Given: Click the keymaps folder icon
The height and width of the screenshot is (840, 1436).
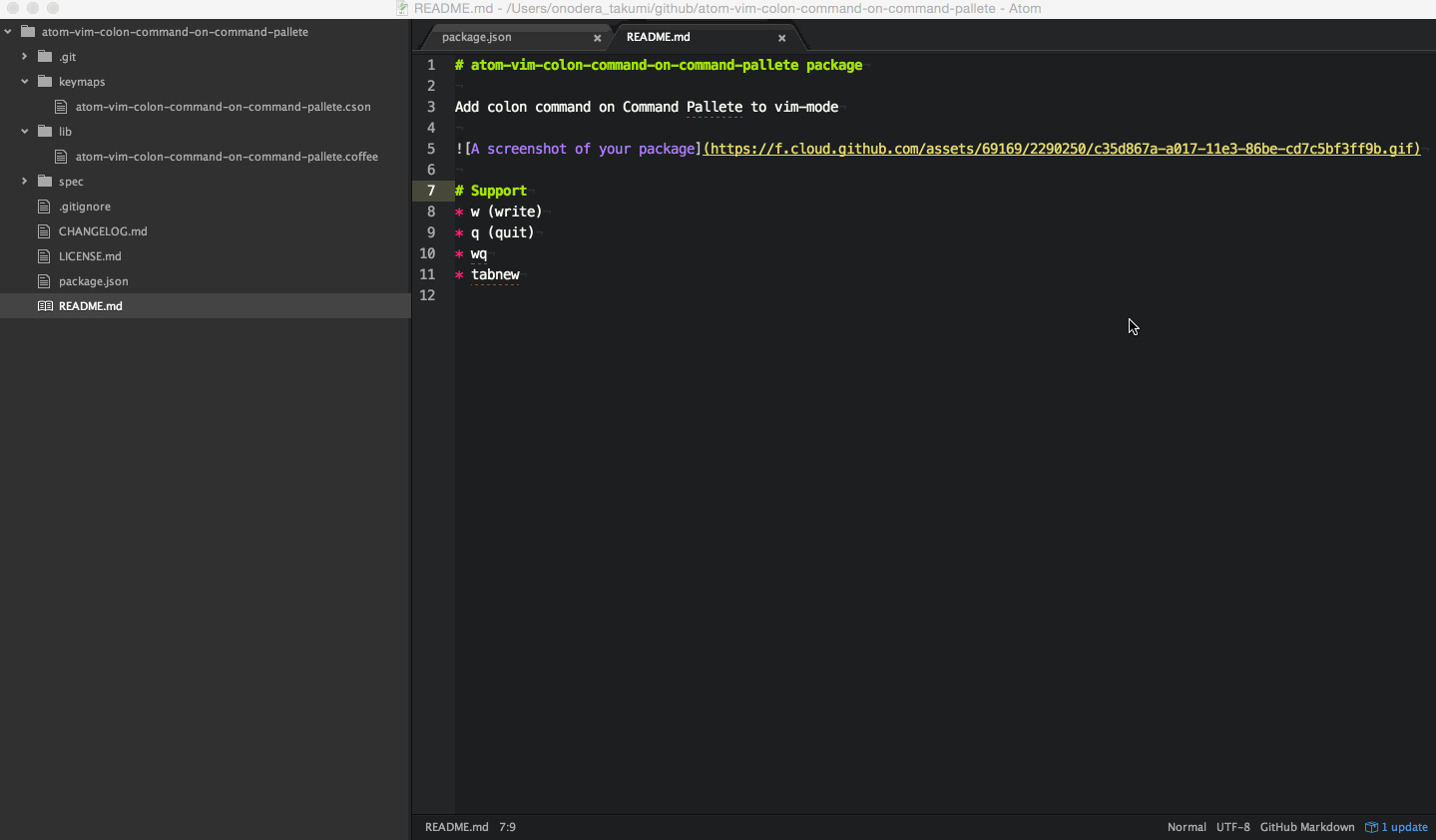Looking at the screenshot, I should point(45,81).
